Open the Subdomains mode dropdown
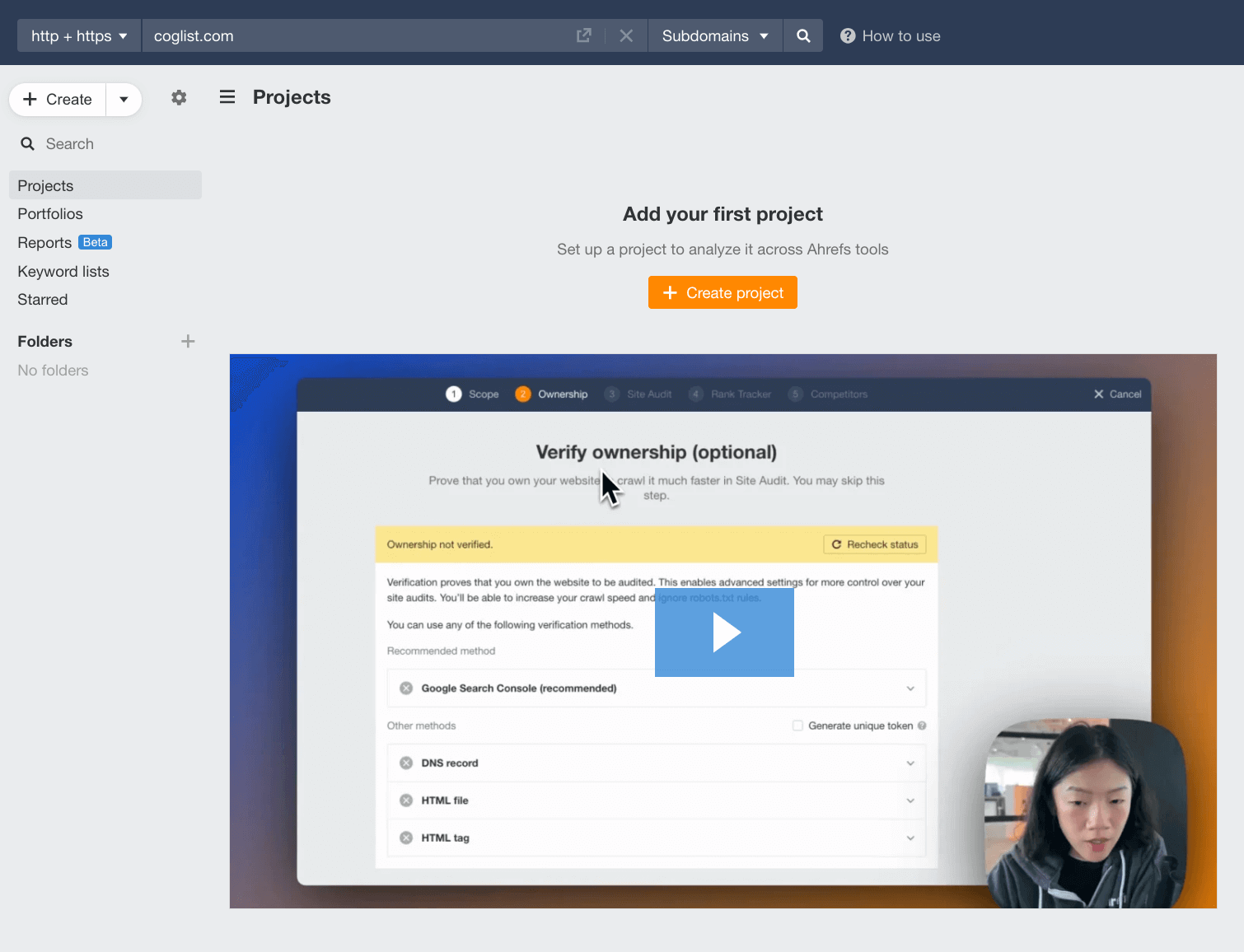Viewport: 1244px width, 952px height. [715, 35]
